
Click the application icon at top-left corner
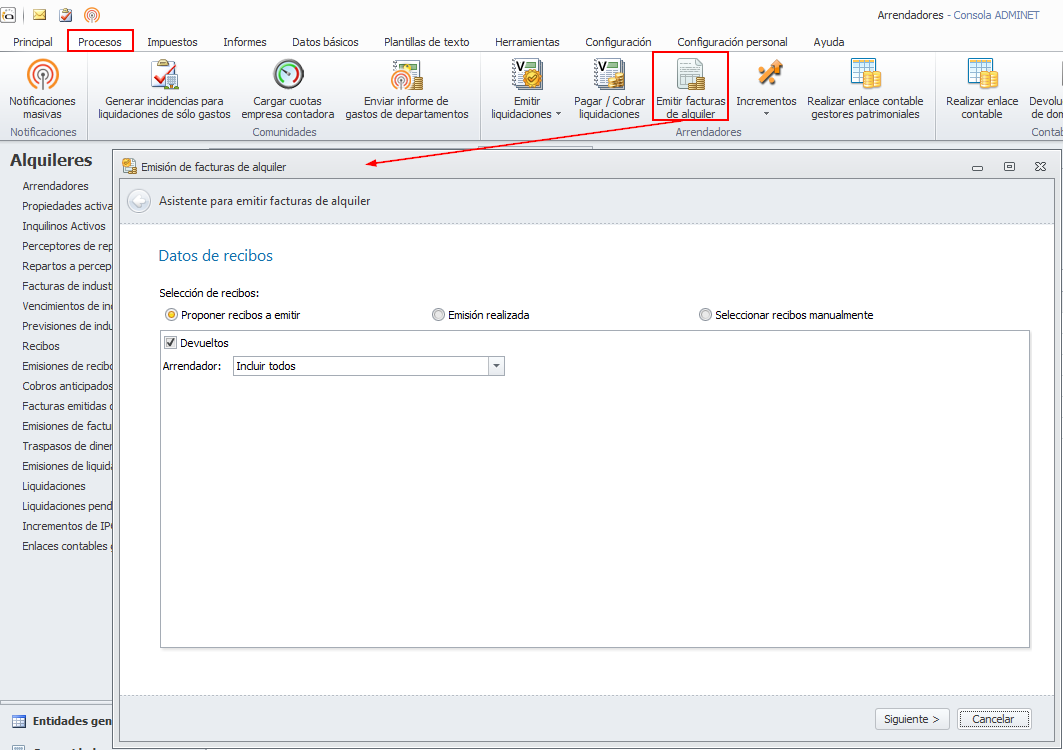click(x=8, y=14)
